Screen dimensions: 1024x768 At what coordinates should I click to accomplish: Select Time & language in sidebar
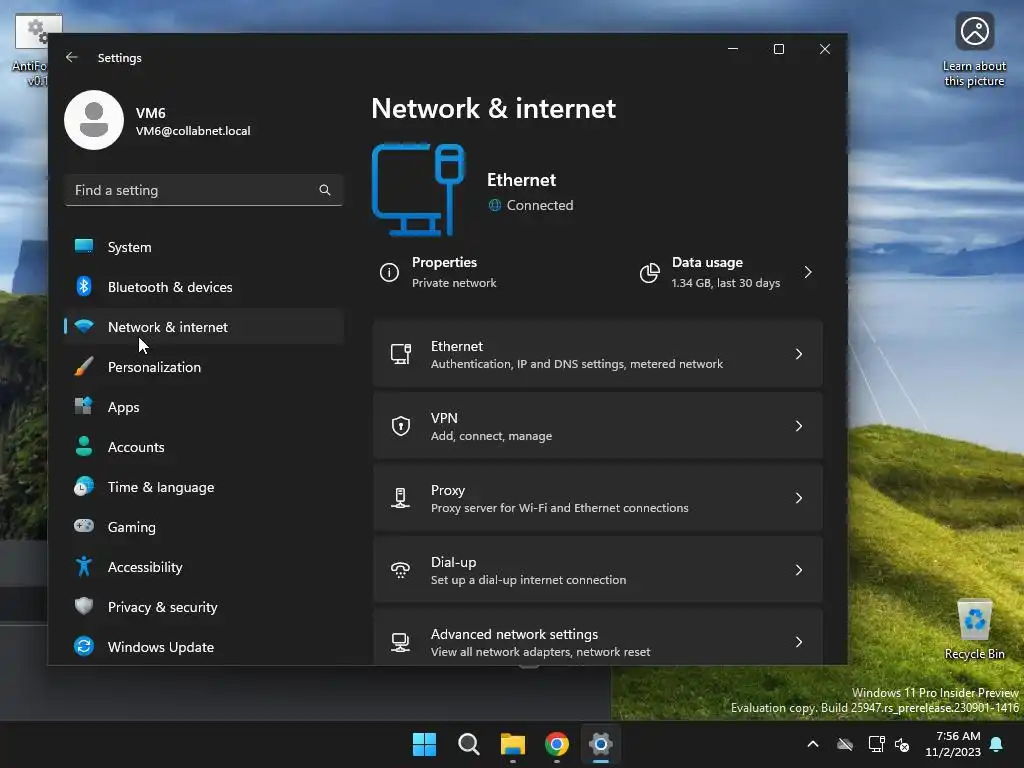coord(204,487)
